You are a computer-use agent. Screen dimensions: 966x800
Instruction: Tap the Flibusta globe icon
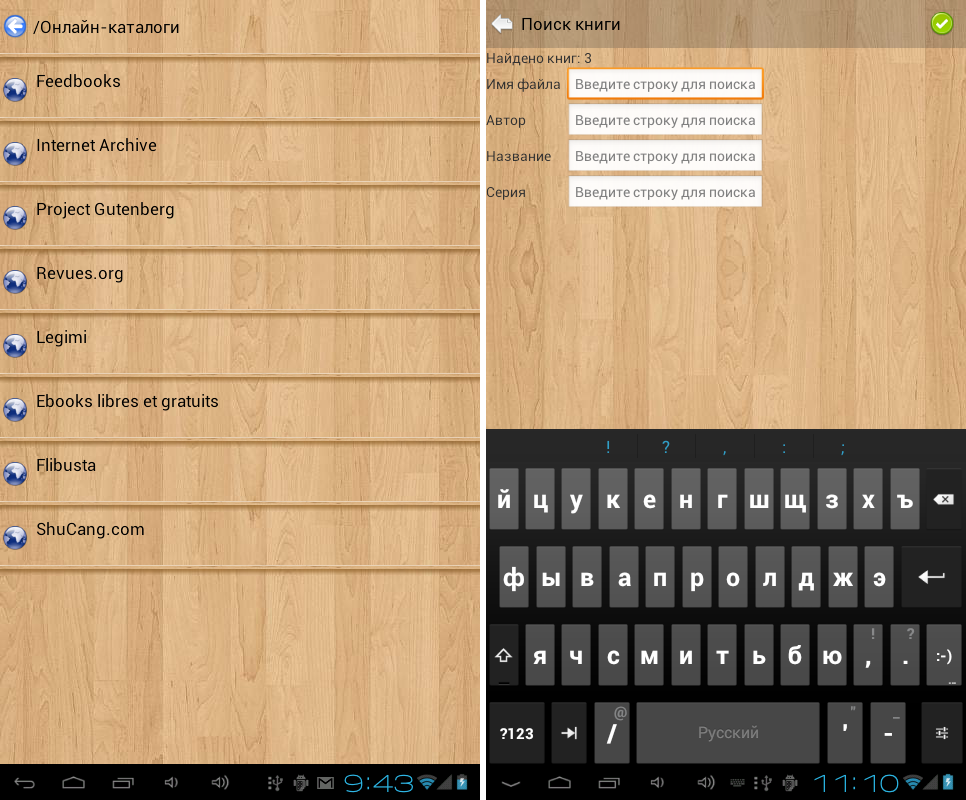tap(15, 474)
